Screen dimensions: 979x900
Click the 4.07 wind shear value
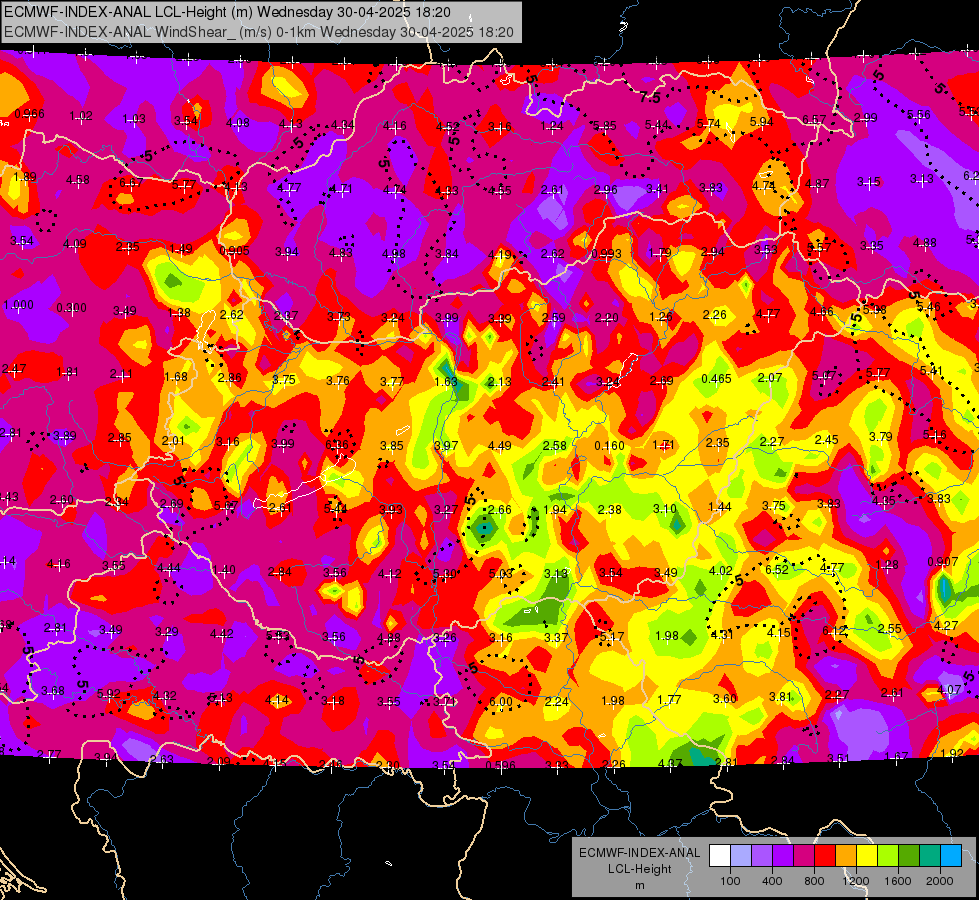(949, 690)
